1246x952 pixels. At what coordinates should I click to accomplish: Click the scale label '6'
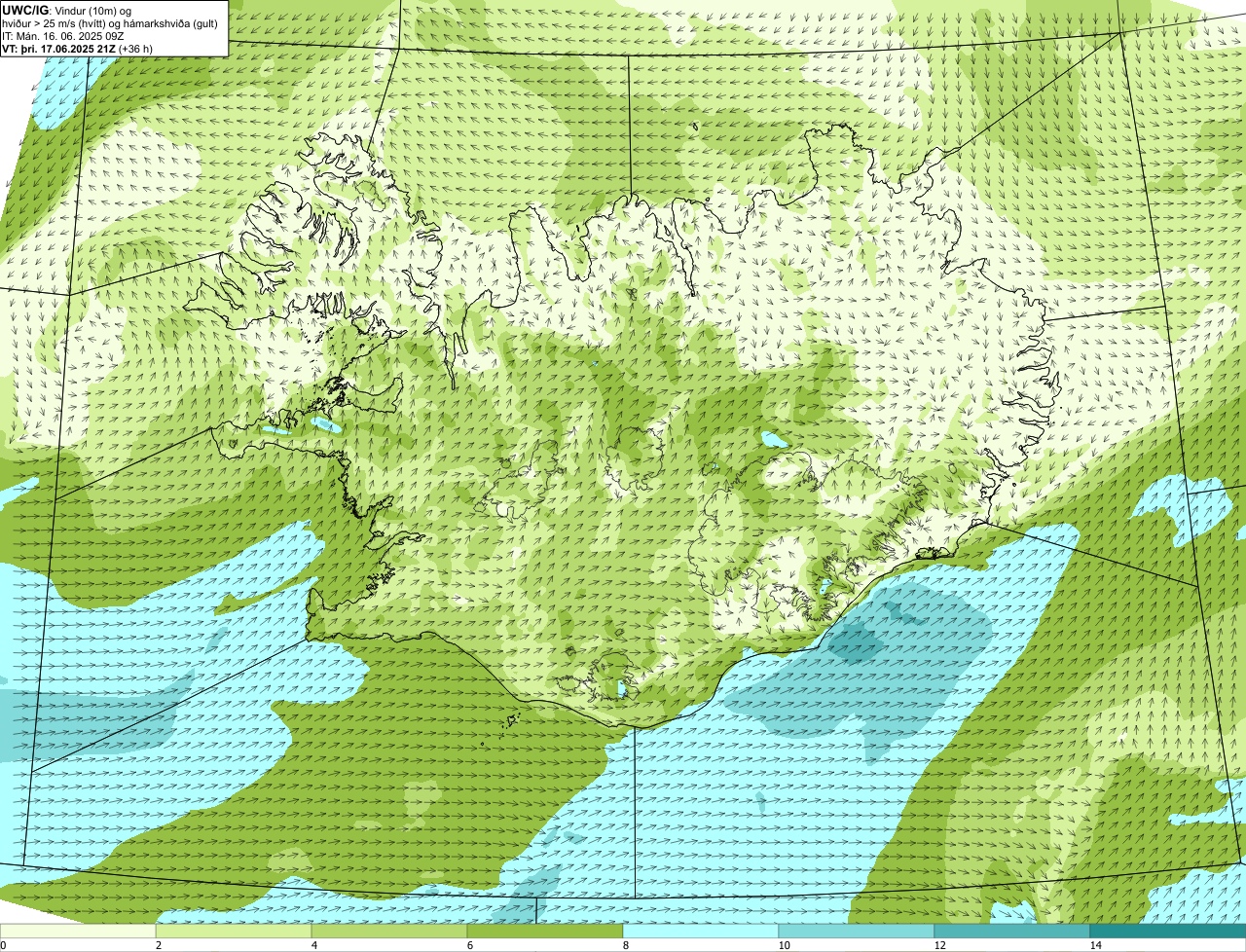coord(469,945)
